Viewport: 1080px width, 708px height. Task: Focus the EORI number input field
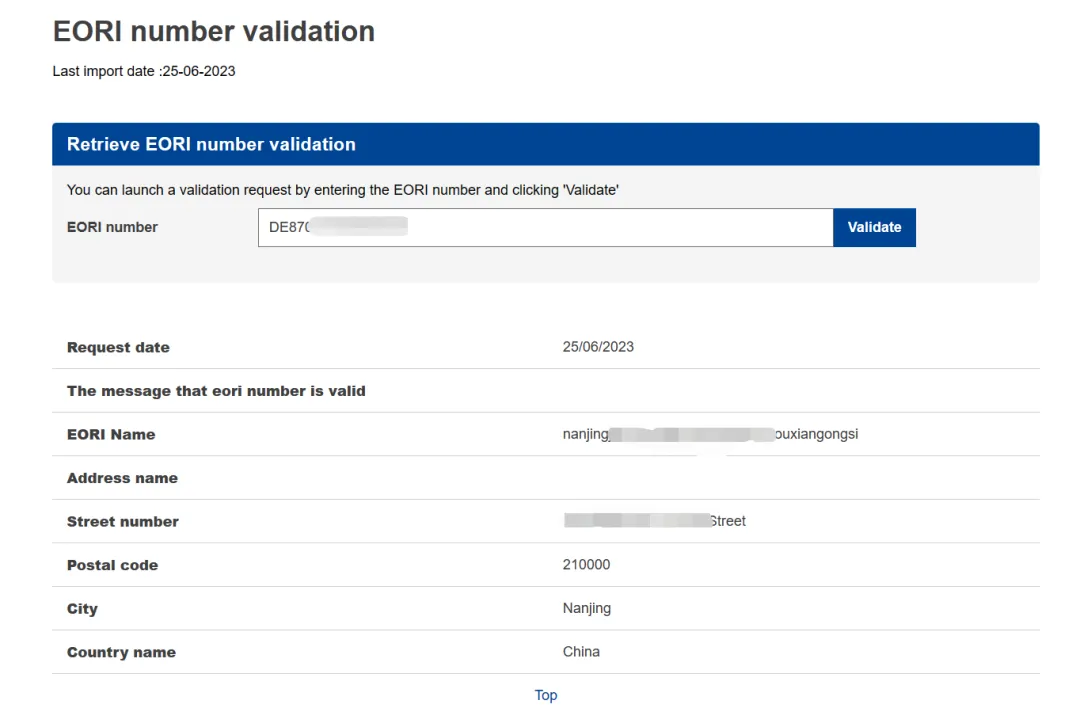[x=546, y=227]
